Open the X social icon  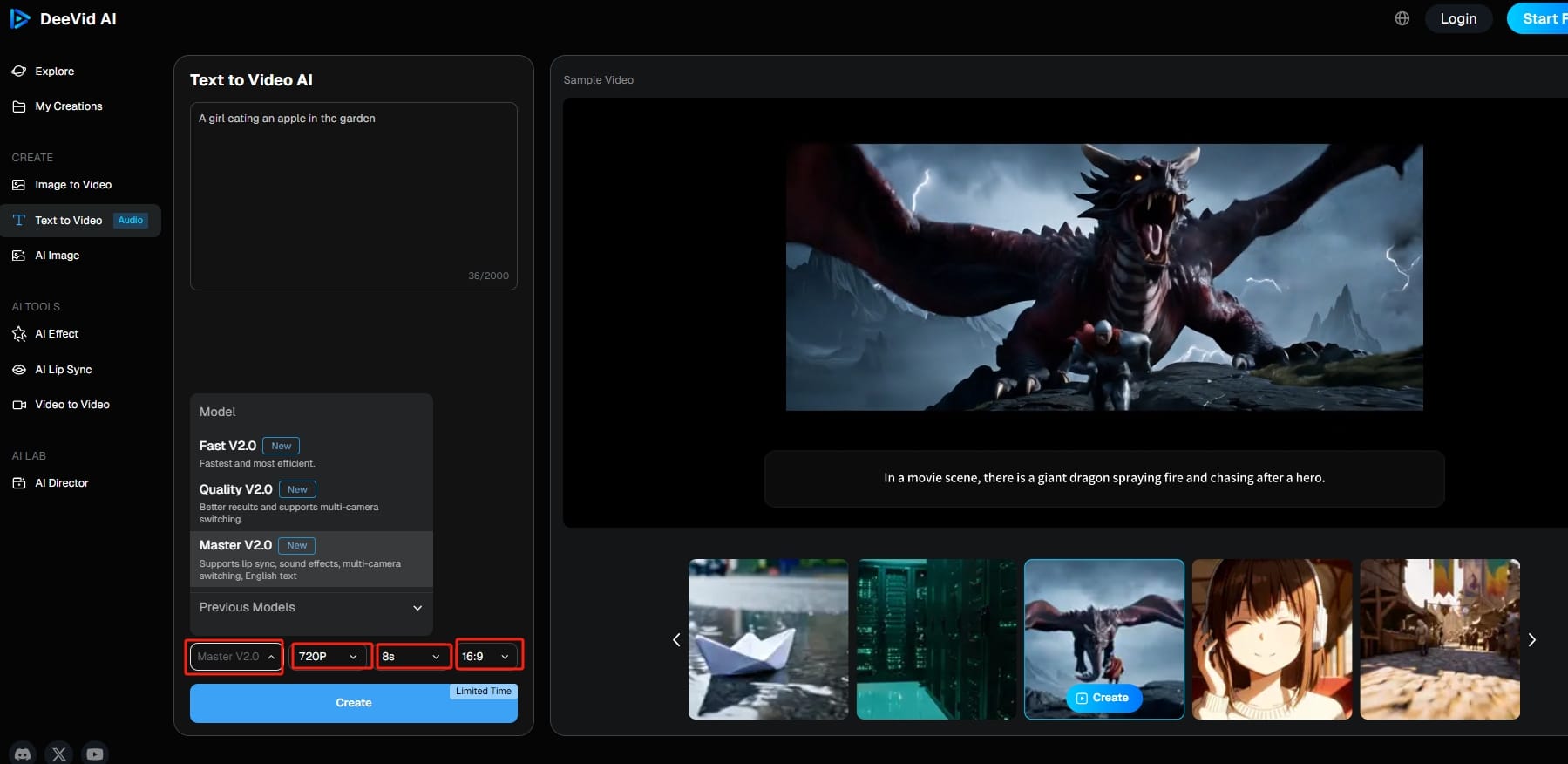59,754
